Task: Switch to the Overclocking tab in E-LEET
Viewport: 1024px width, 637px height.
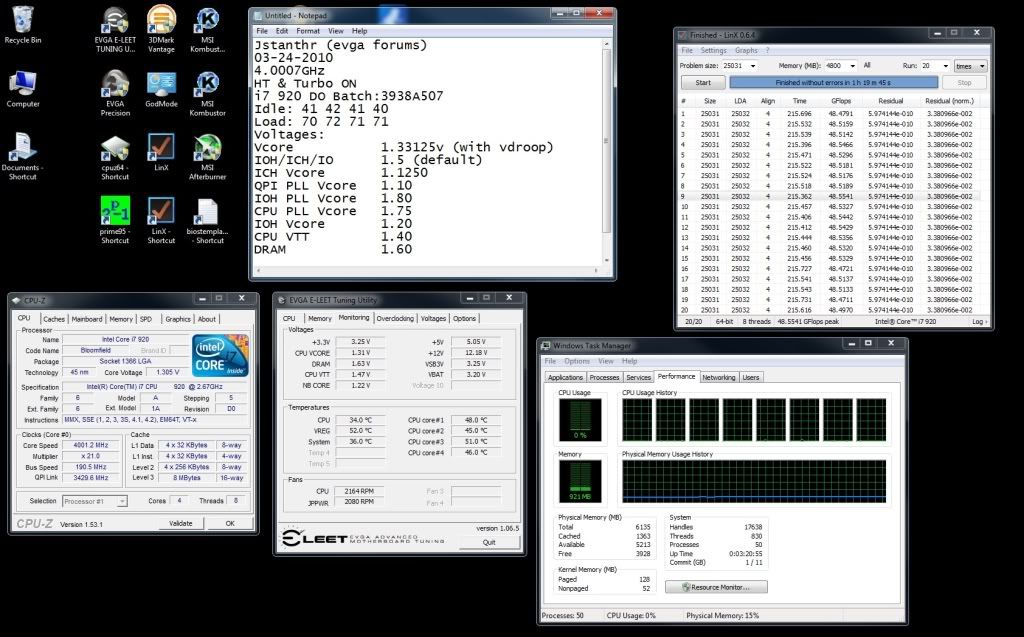Action: [395, 318]
